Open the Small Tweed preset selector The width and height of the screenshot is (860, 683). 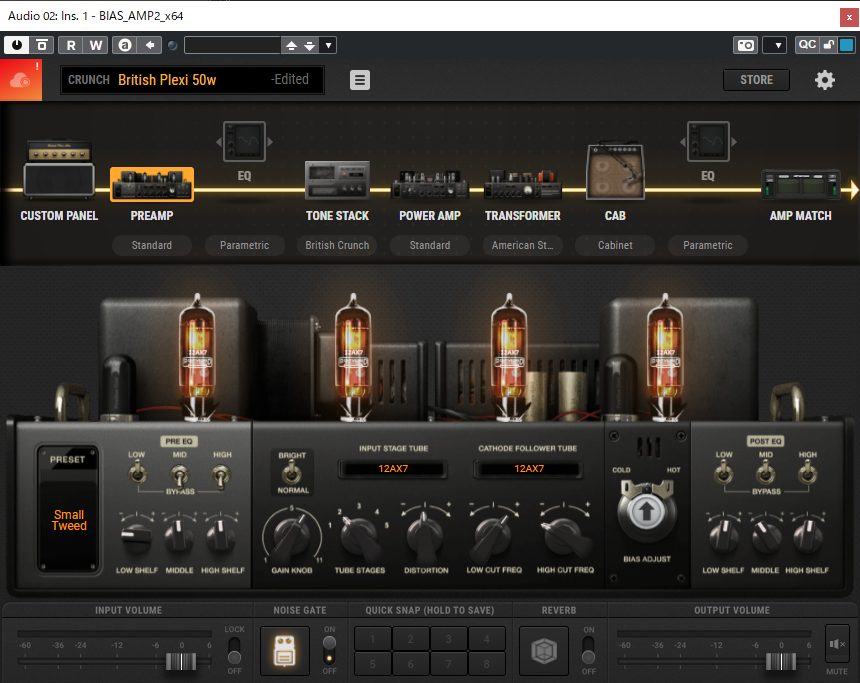69,520
